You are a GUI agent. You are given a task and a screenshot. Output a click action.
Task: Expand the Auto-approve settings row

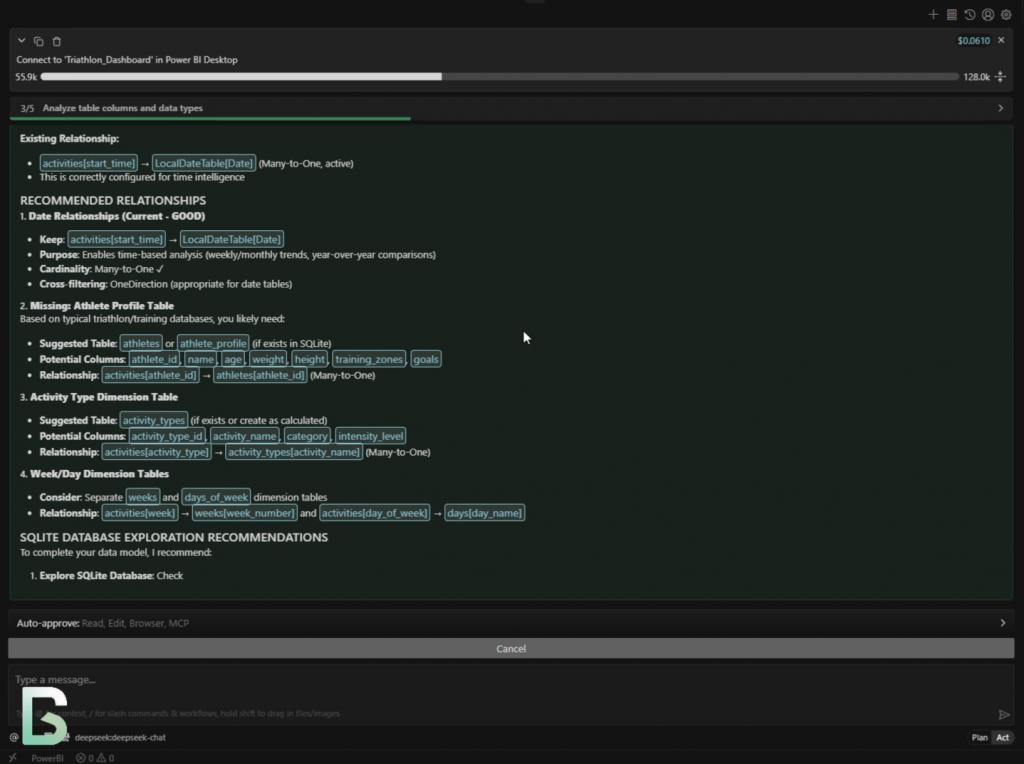[x=1003, y=623]
